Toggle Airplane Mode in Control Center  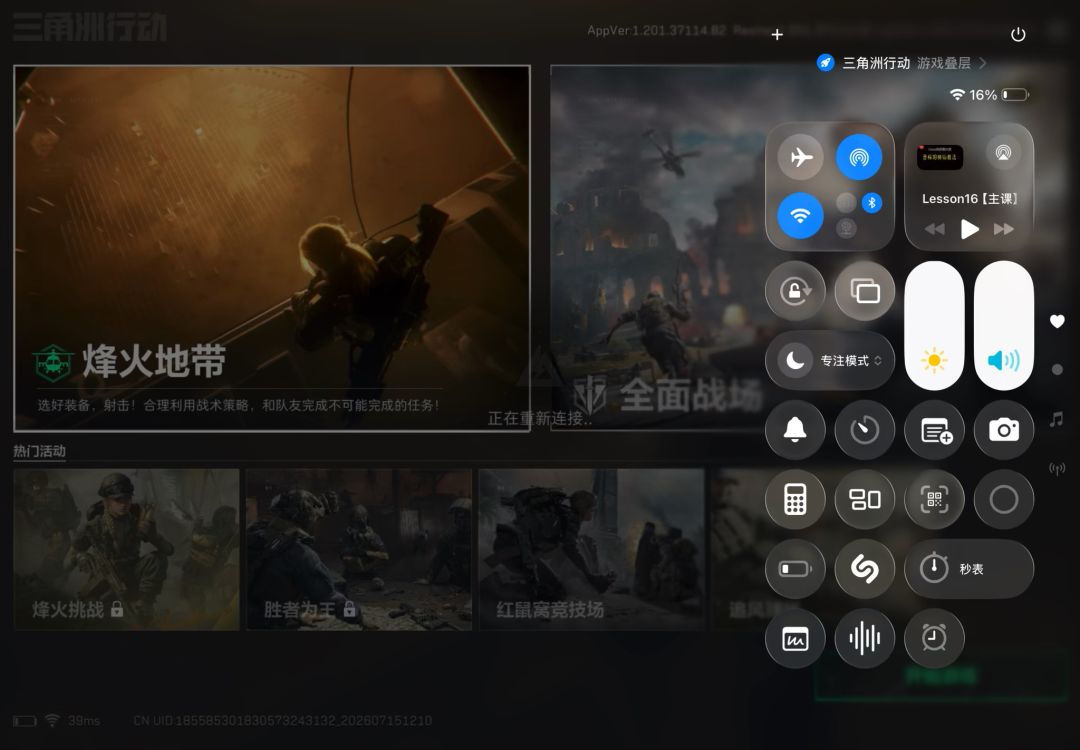click(800, 157)
